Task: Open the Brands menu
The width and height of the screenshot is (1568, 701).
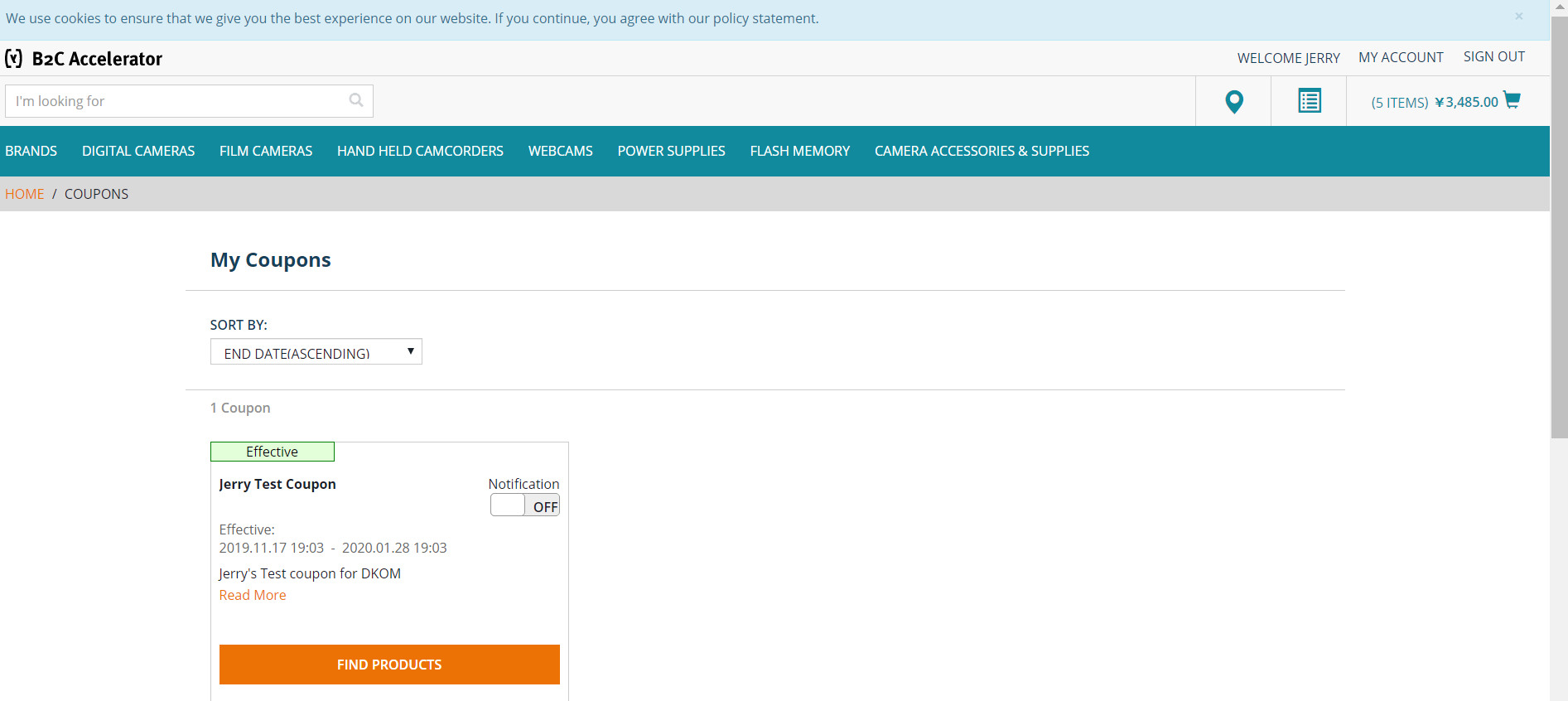Action: [x=31, y=151]
